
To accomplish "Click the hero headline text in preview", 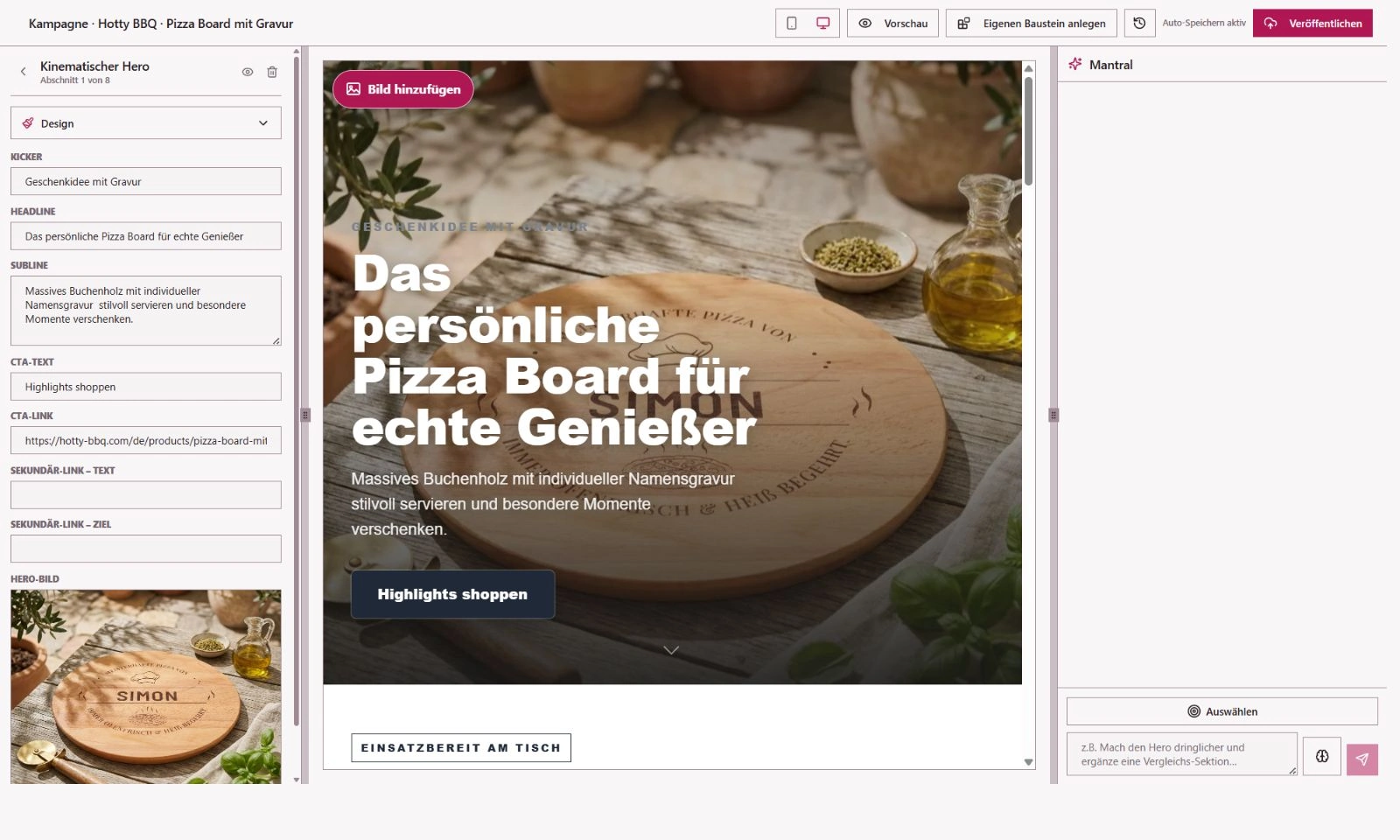I will [554, 350].
